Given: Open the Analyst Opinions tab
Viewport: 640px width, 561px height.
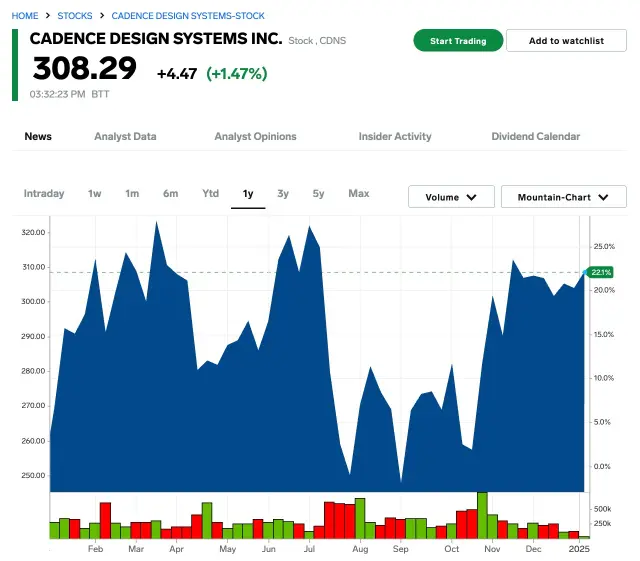Looking at the screenshot, I should pyautogui.click(x=255, y=137).
